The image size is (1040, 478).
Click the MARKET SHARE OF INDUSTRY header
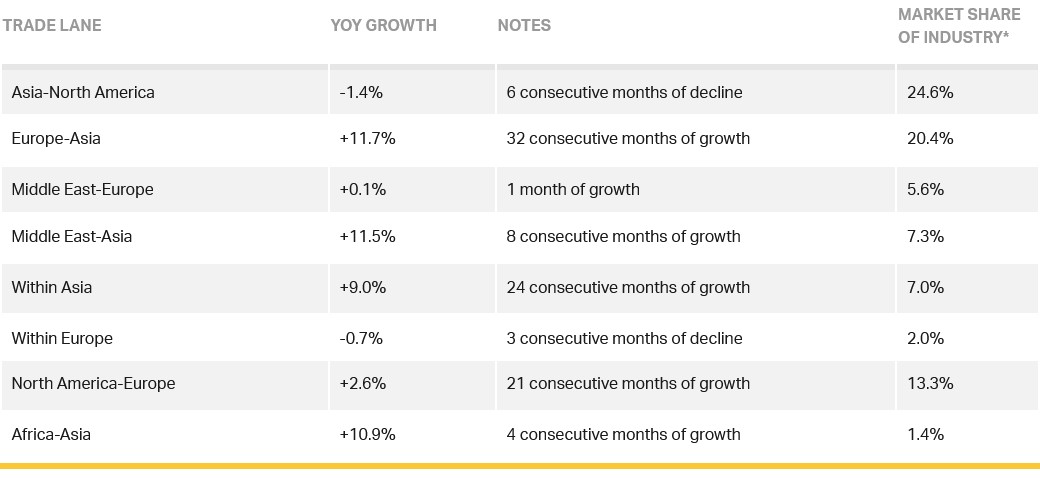(959, 26)
